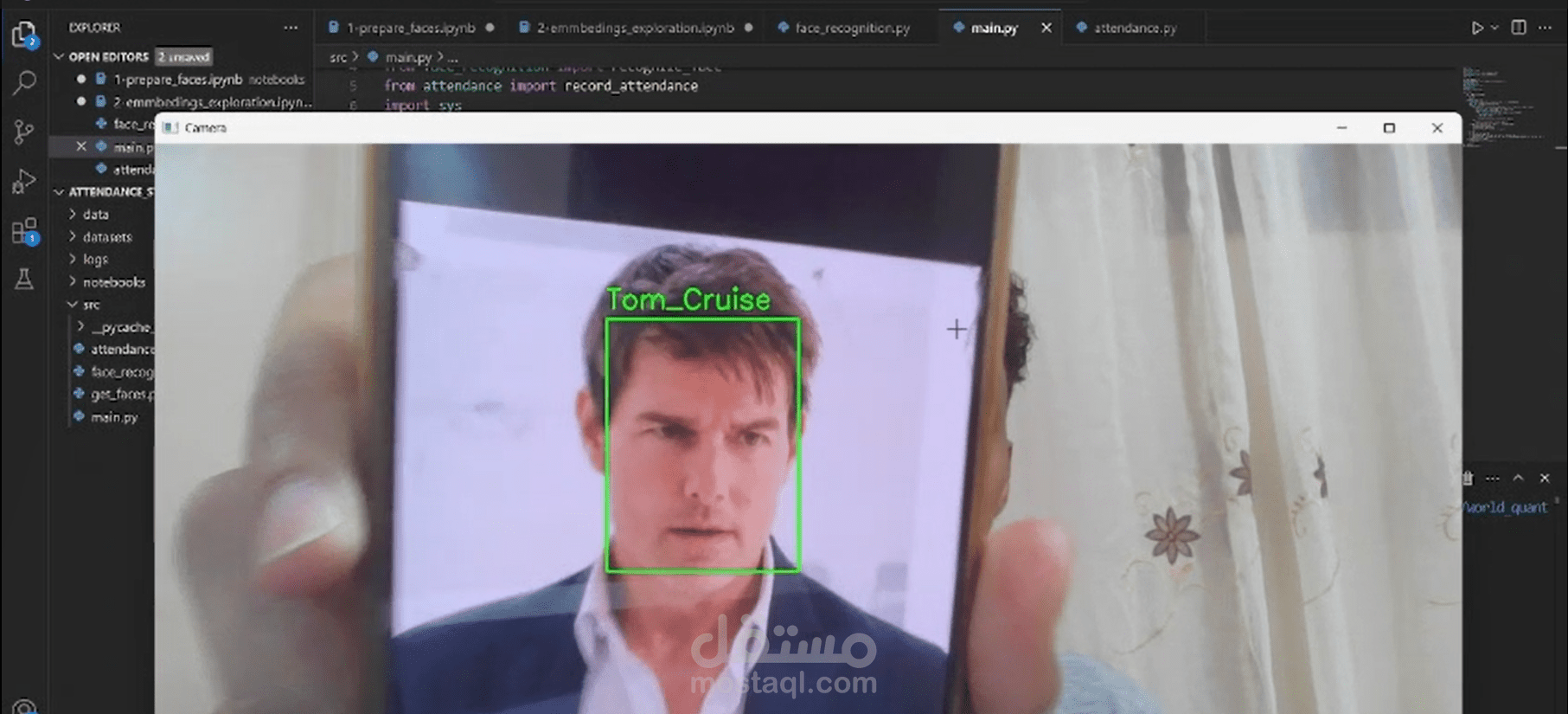Image resolution: width=1568 pixels, height=714 pixels.
Task: Close the terminal panel
Action: click(x=1545, y=478)
